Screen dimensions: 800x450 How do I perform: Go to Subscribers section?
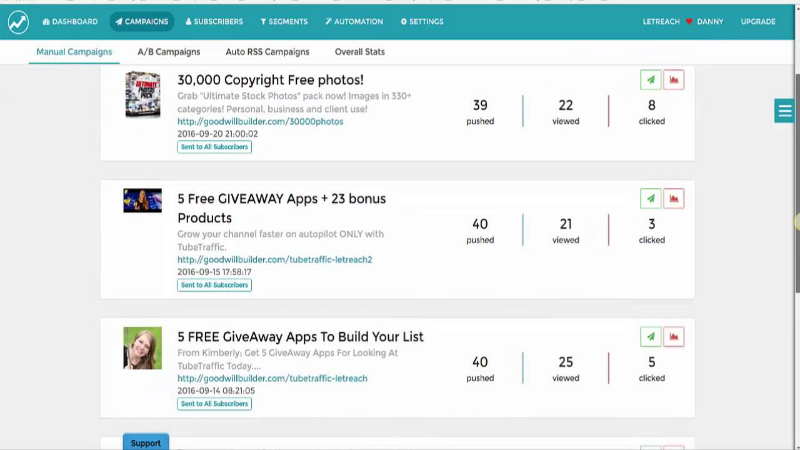(214, 21)
